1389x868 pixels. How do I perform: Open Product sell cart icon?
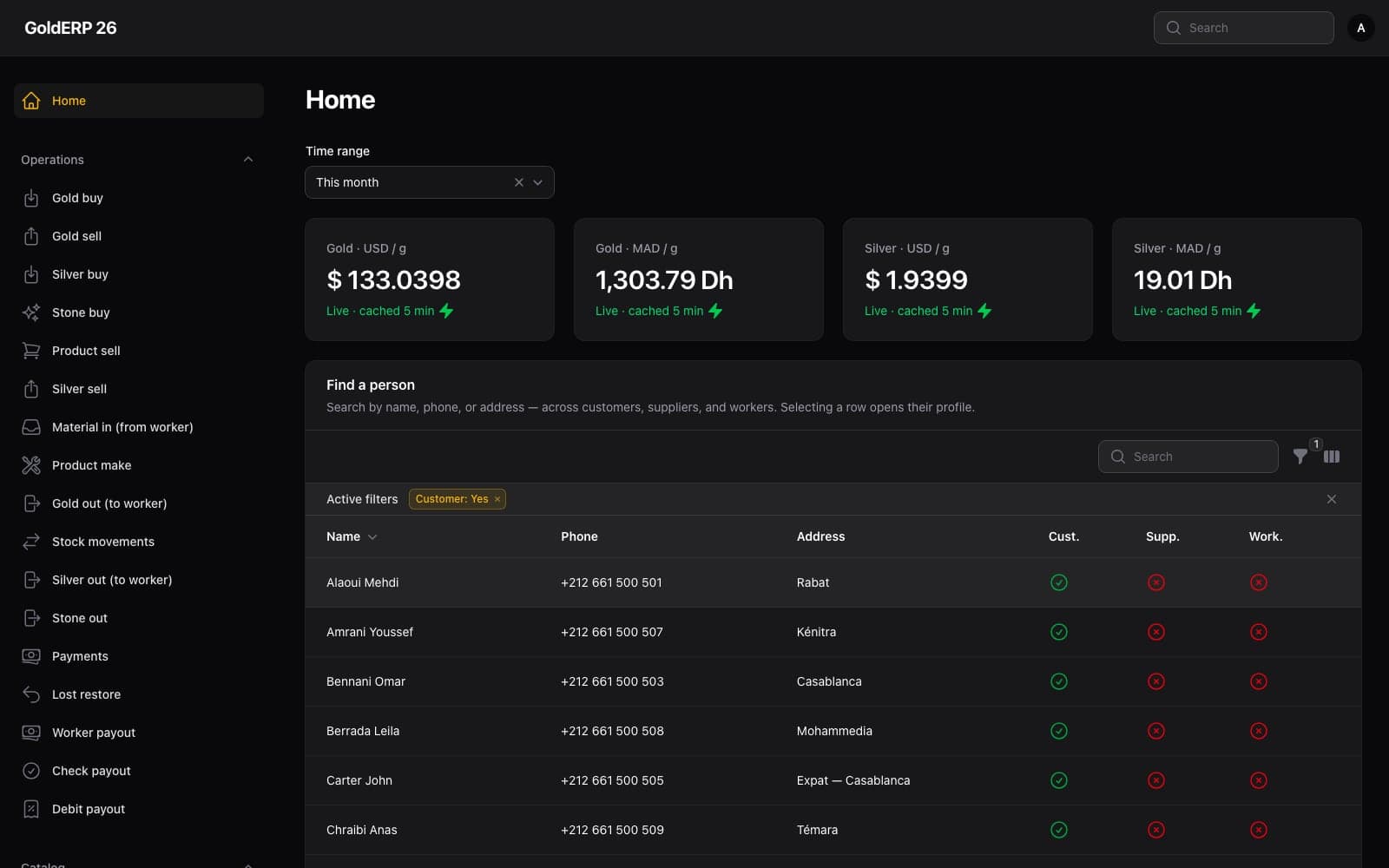(x=31, y=351)
